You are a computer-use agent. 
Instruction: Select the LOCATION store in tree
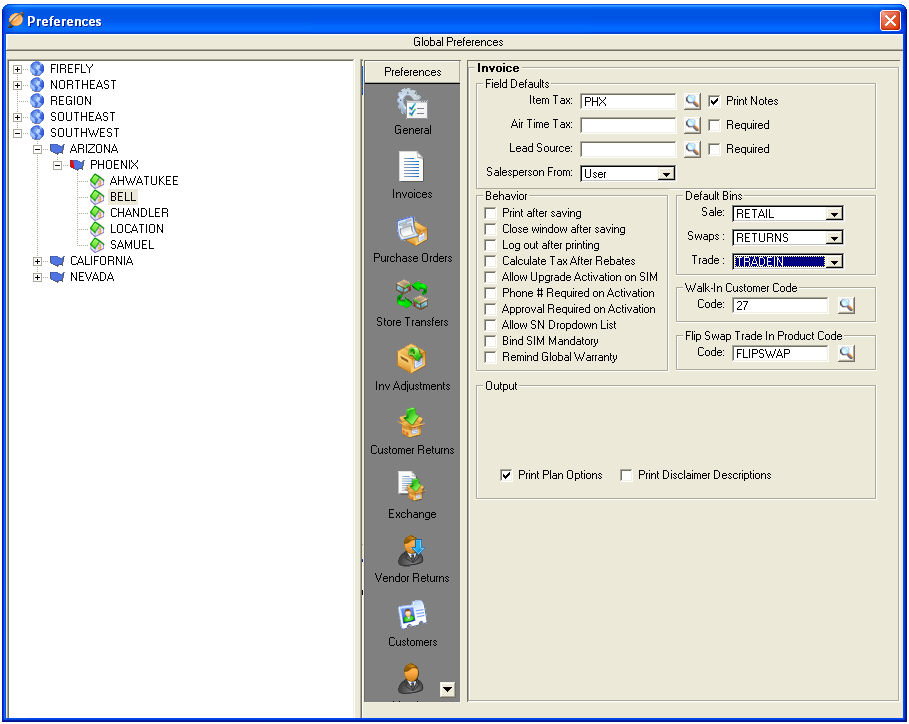[137, 229]
